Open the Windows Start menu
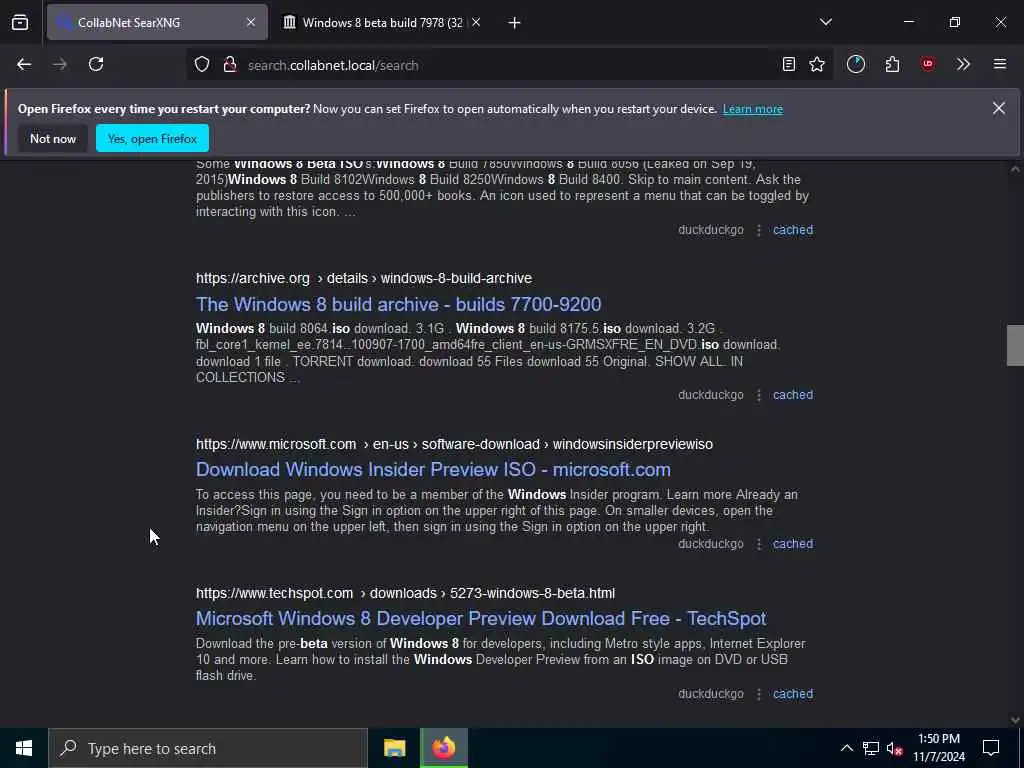This screenshot has width=1024, height=768. tap(24, 748)
